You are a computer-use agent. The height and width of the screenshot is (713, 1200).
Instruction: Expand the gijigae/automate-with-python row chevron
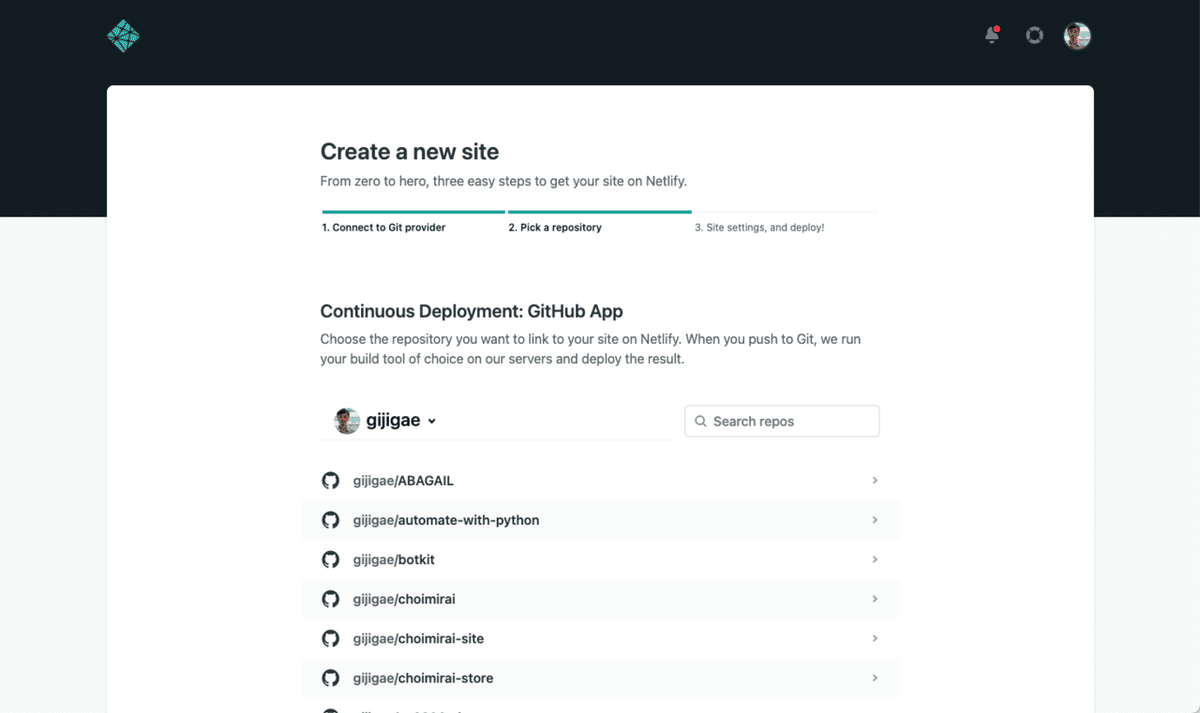875,520
